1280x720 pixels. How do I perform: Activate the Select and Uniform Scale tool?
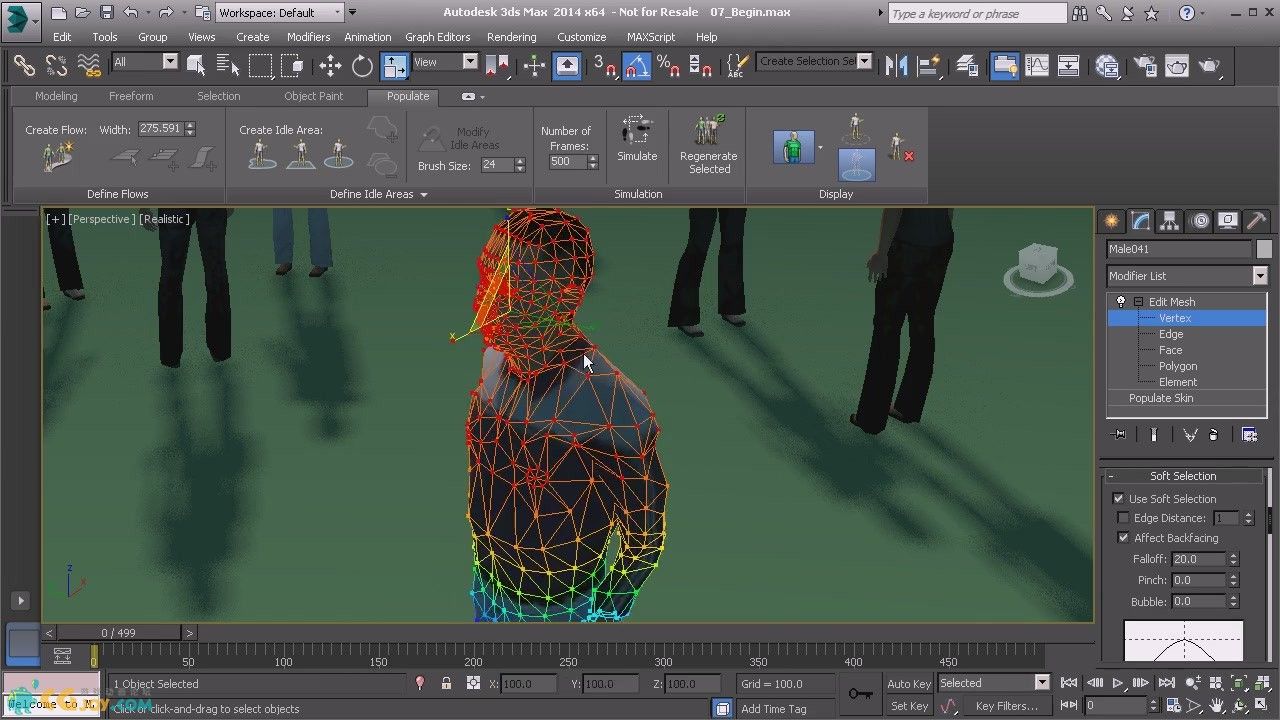click(x=395, y=66)
